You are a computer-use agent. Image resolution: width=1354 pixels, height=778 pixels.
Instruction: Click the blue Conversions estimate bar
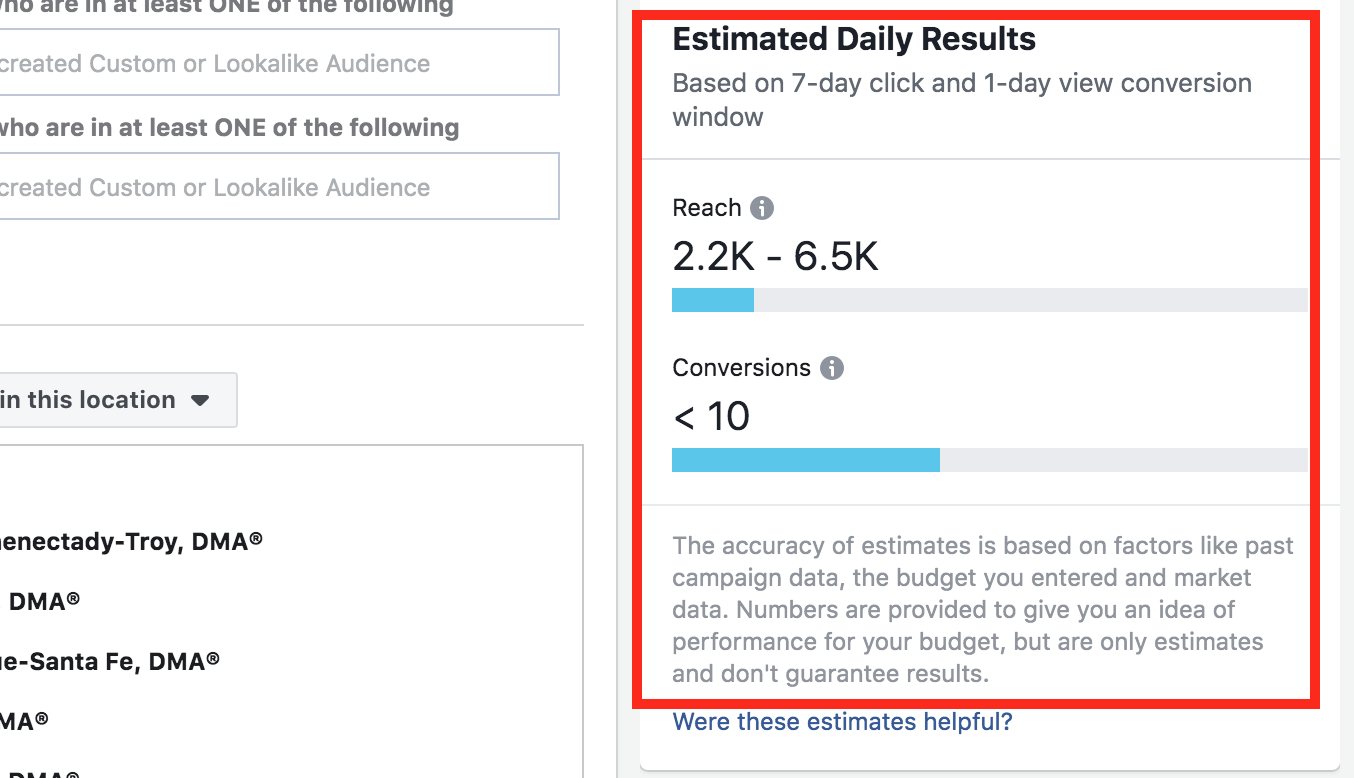point(805,460)
